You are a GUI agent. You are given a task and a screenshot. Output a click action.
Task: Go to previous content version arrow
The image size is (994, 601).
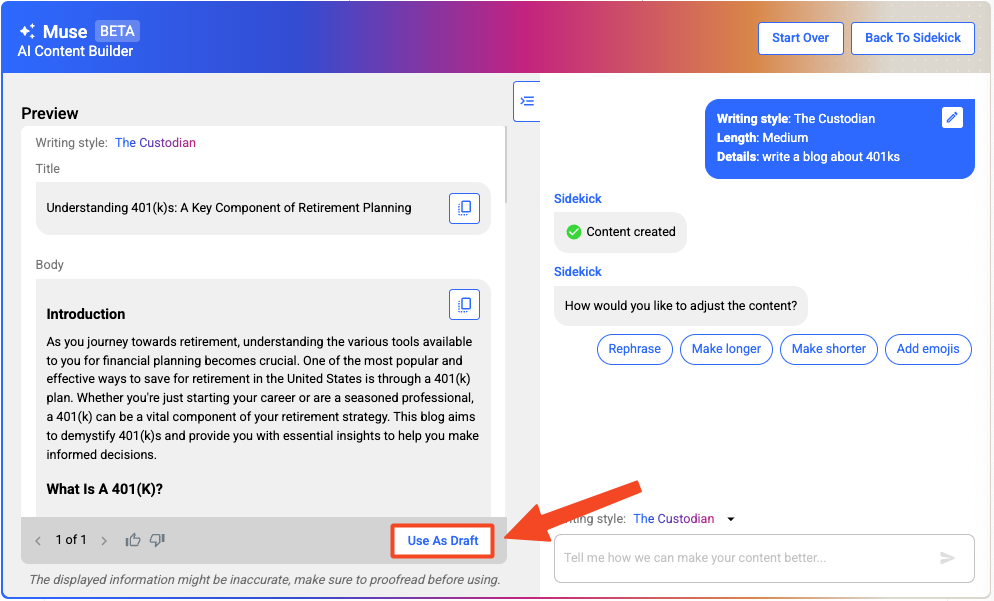[x=38, y=541]
